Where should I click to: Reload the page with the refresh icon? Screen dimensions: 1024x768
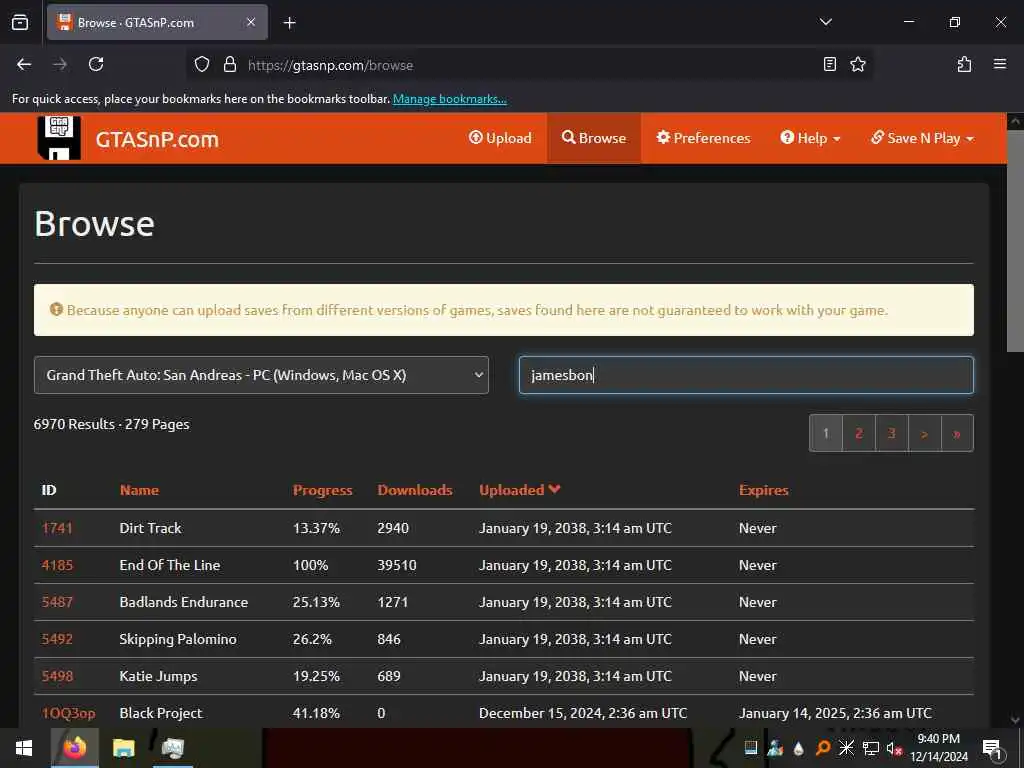(x=96, y=65)
